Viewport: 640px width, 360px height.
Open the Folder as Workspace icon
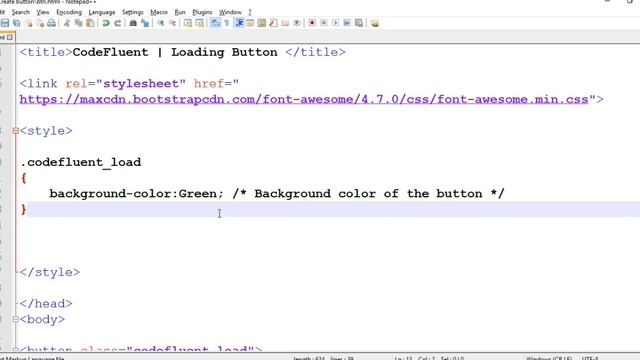click(285, 23)
